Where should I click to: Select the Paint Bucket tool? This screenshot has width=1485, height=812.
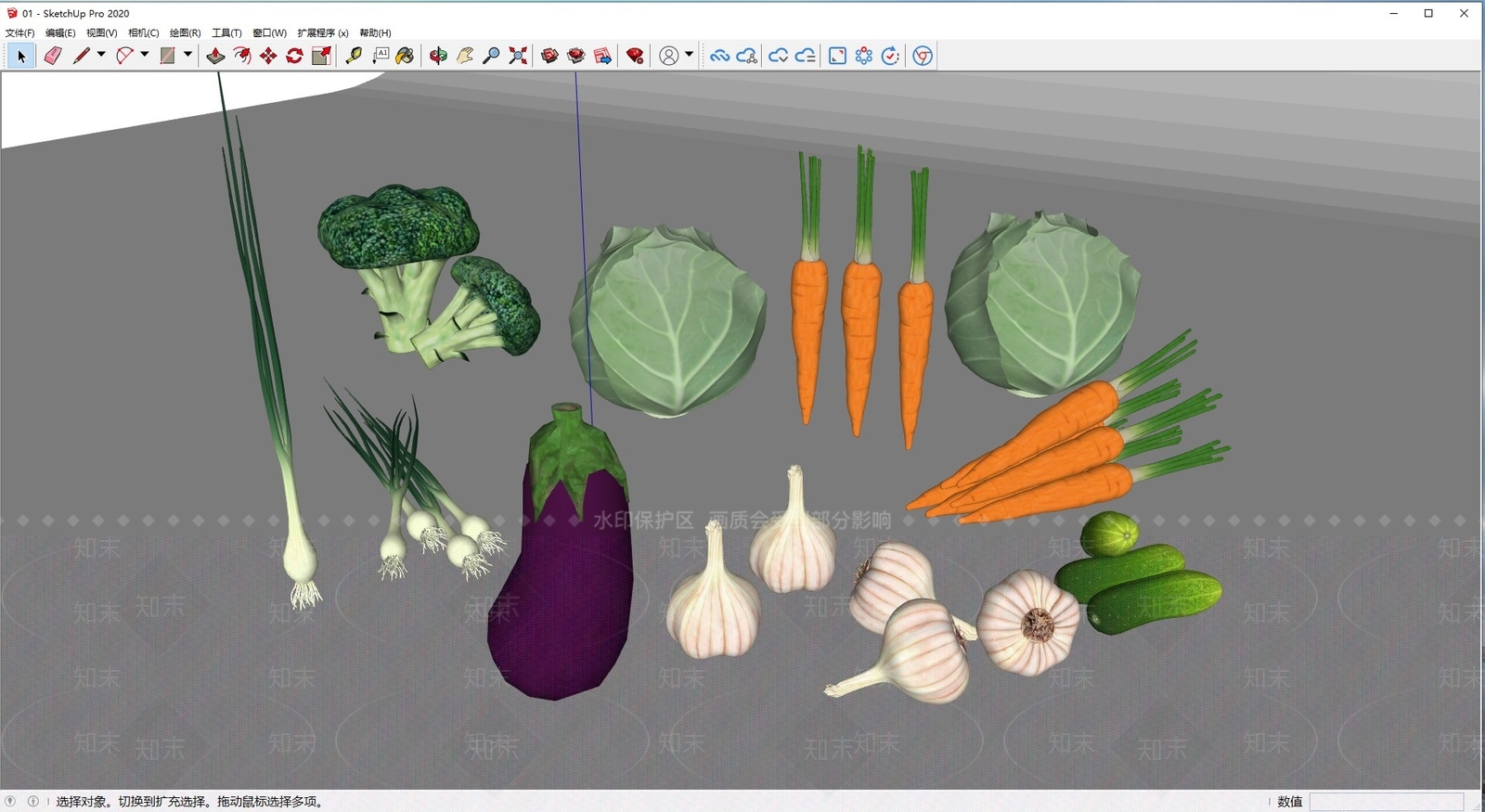pyautogui.click(x=406, y=57)
